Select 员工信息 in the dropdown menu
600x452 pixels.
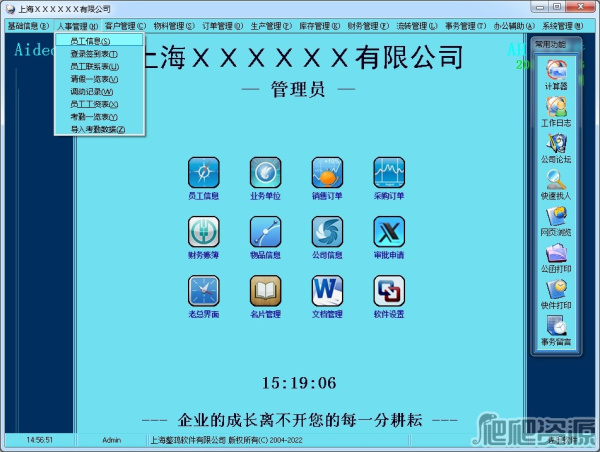coord(99,41)
